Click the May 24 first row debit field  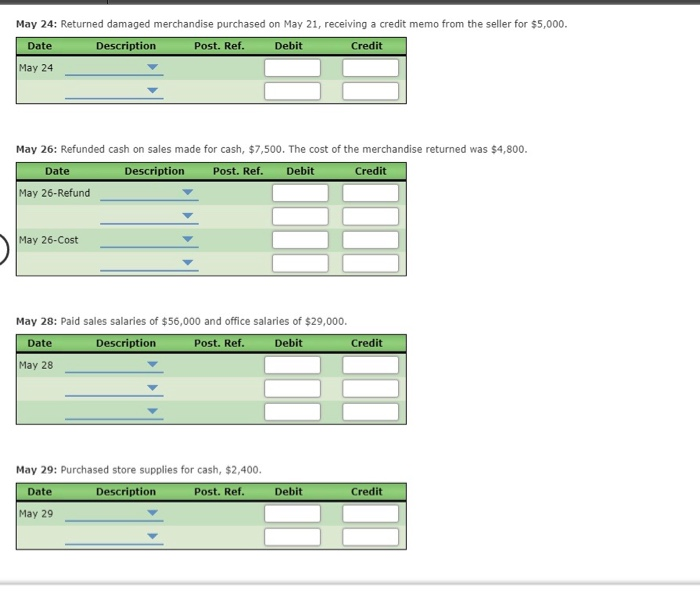(x=292, y=68)
